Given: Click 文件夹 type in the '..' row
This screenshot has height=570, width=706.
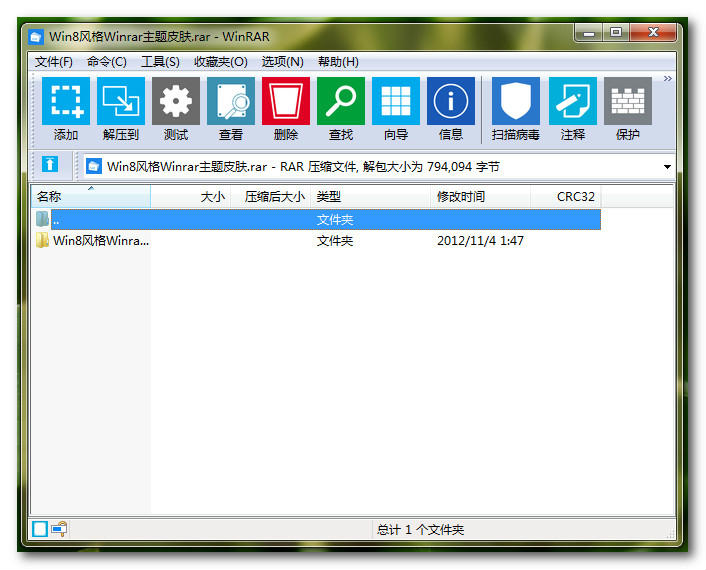Looking at the screenshot, I should [x=335, y=220].
